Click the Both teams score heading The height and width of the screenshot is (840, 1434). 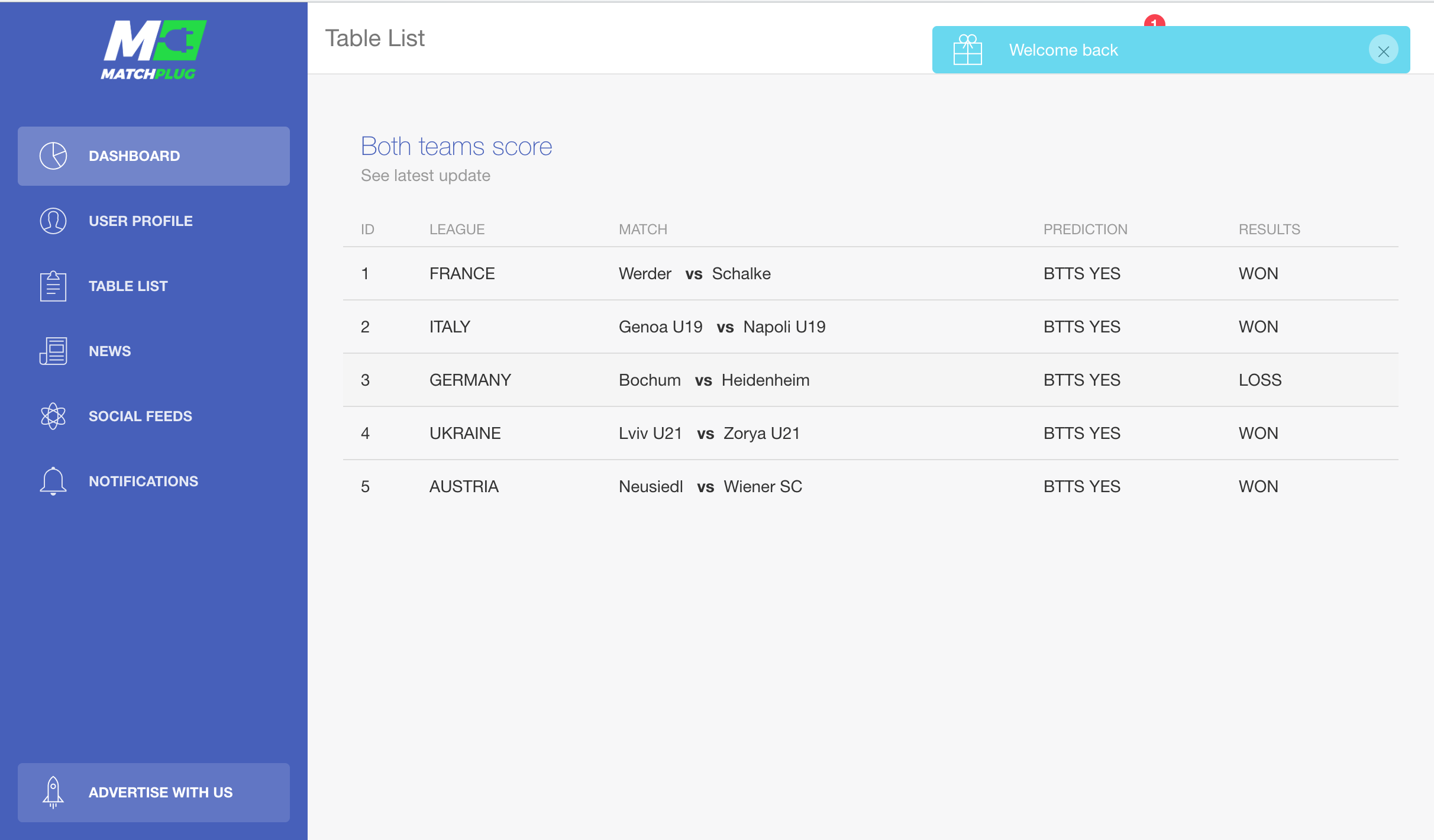[x=456, y=146]
